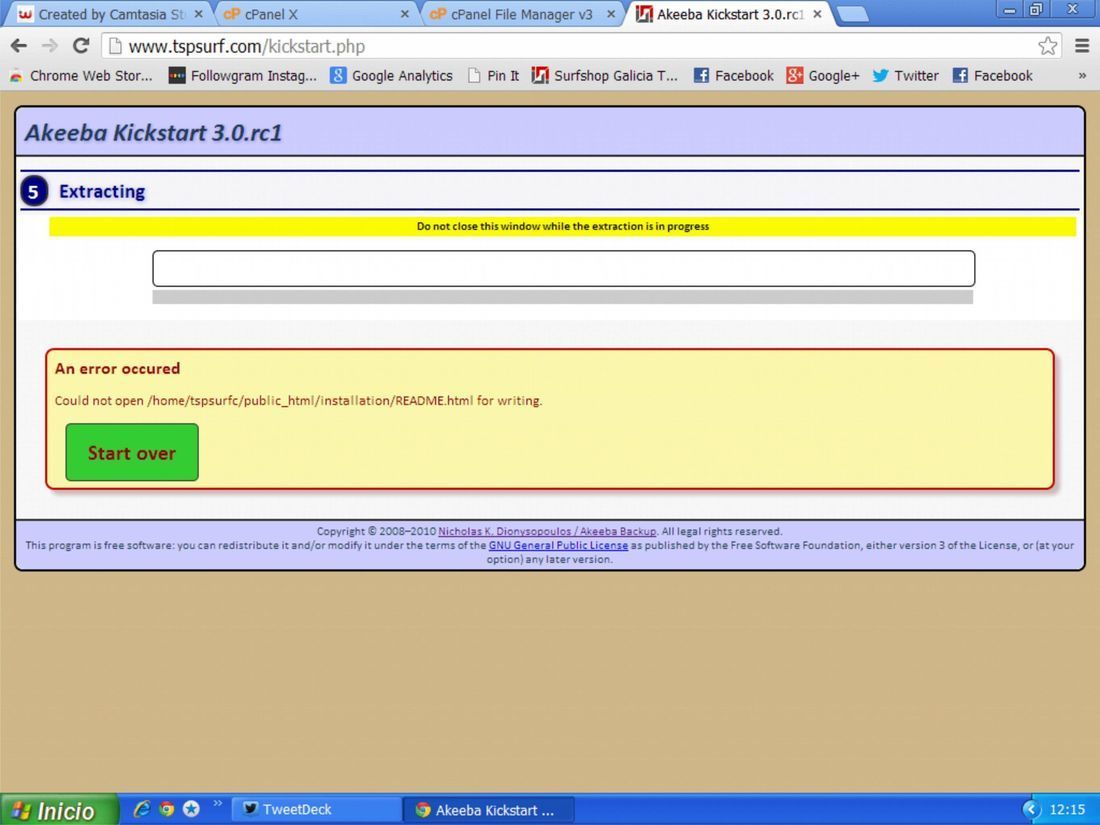Click the 'An error occured' heading
The image size is (1100, 825).
coord(117,368)
